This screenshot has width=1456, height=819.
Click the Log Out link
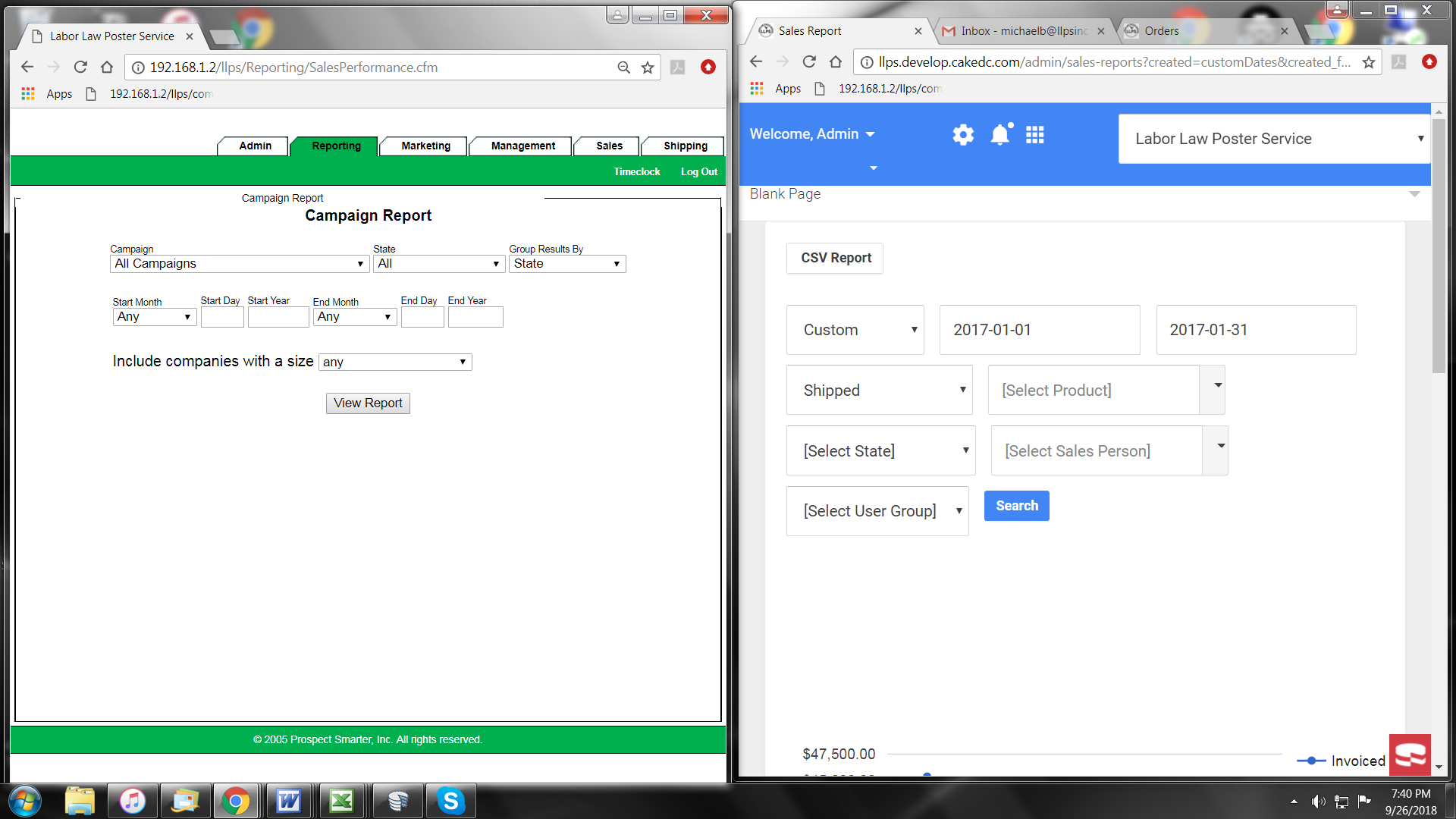point(698,172)
